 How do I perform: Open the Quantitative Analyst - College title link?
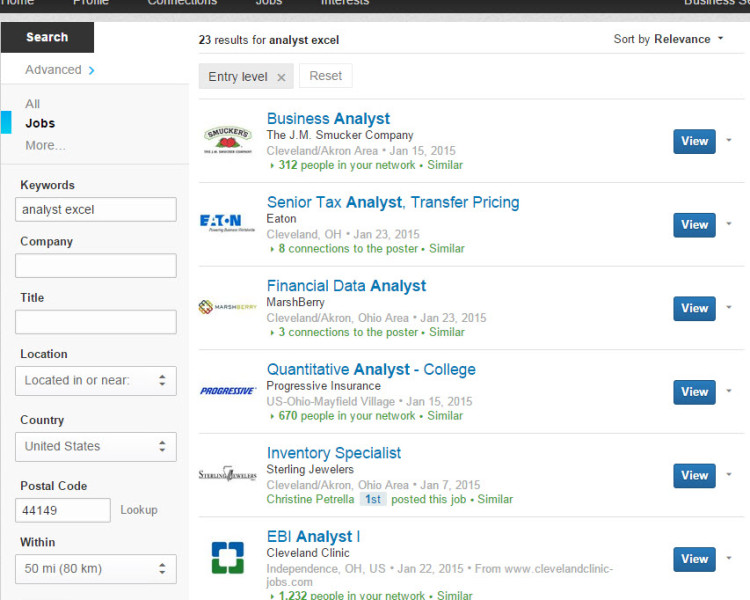click(371, 369)
